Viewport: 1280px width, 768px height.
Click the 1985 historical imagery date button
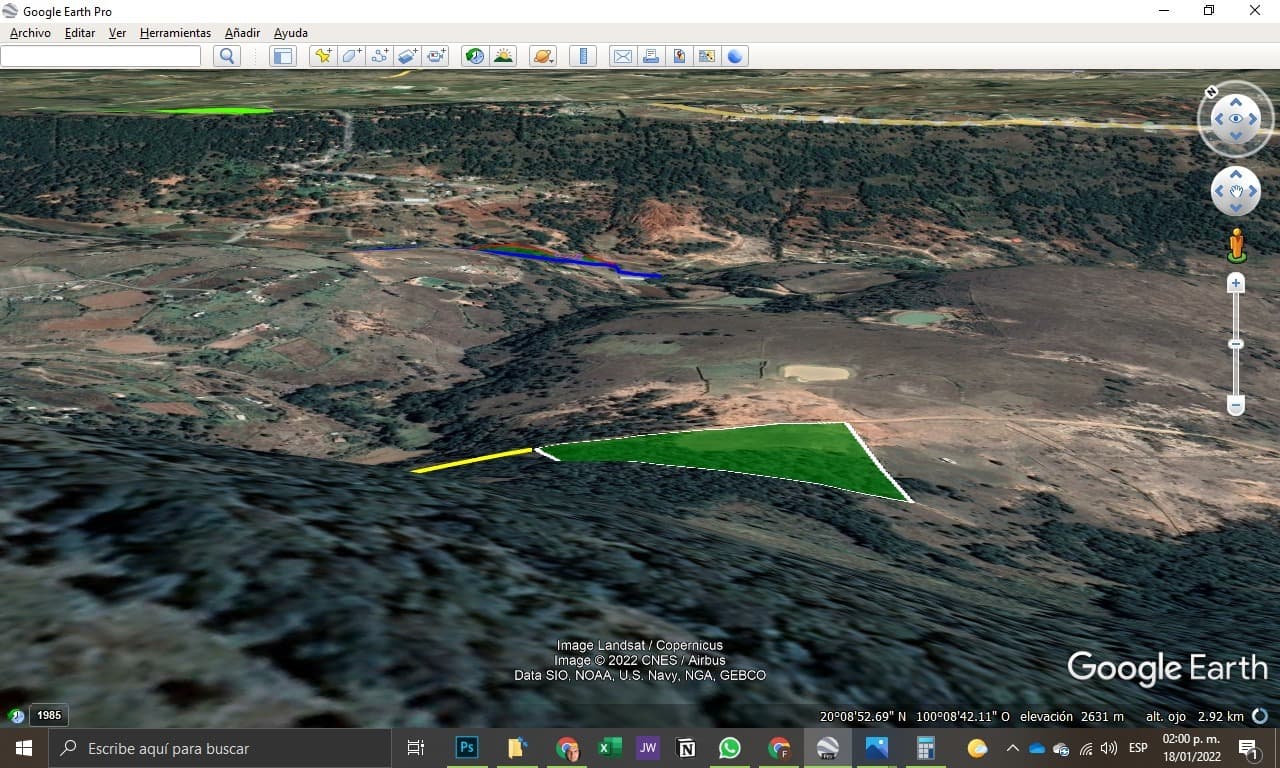[49, 715]
